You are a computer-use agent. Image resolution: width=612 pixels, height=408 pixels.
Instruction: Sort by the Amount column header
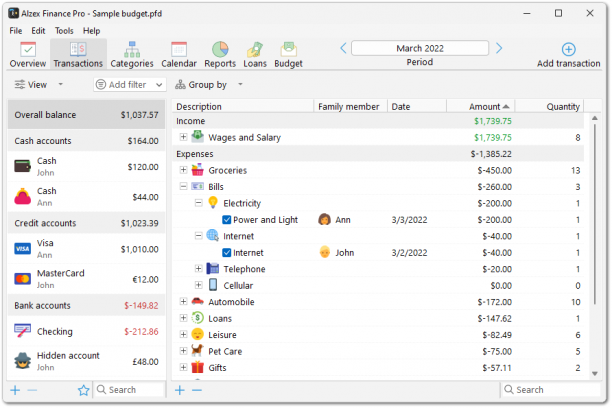click(480, 106)
